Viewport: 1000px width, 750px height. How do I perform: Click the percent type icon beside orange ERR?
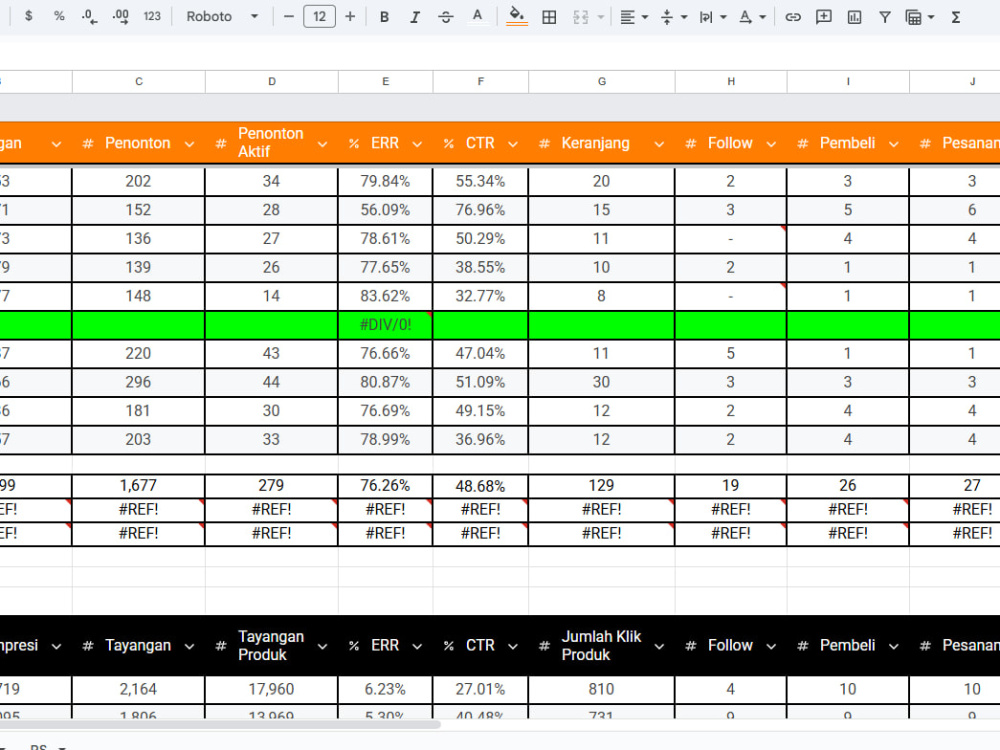[354, 143]
